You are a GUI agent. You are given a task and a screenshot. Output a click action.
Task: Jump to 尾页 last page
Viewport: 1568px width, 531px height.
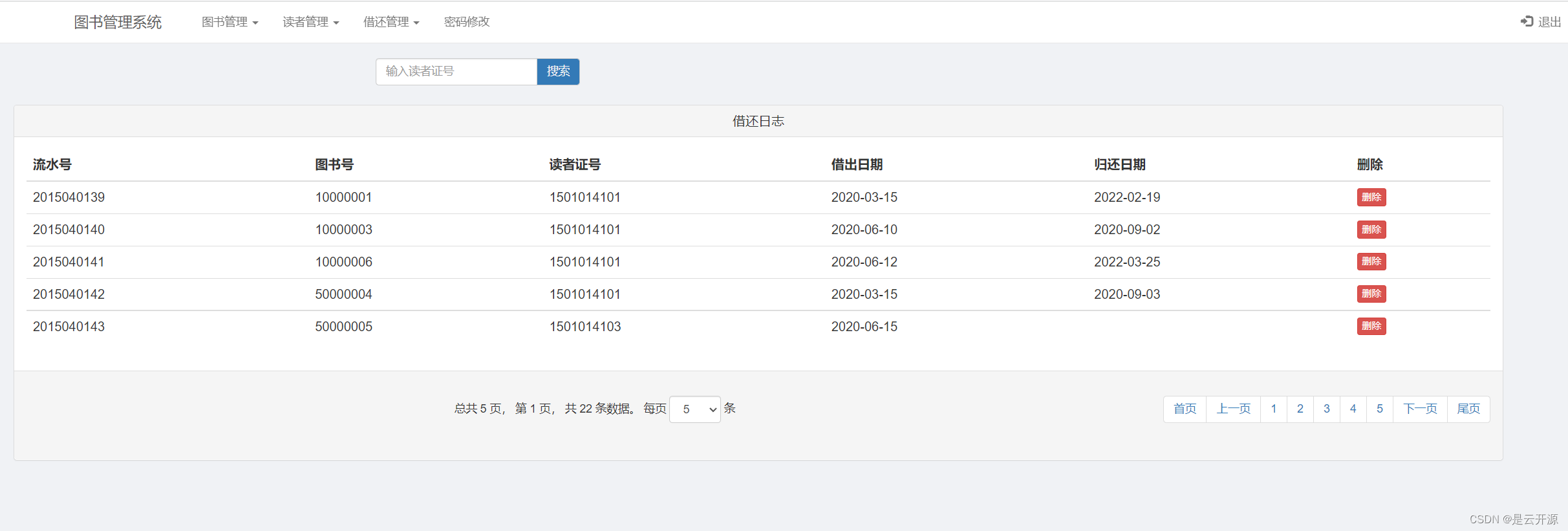tap(1468, 409)
